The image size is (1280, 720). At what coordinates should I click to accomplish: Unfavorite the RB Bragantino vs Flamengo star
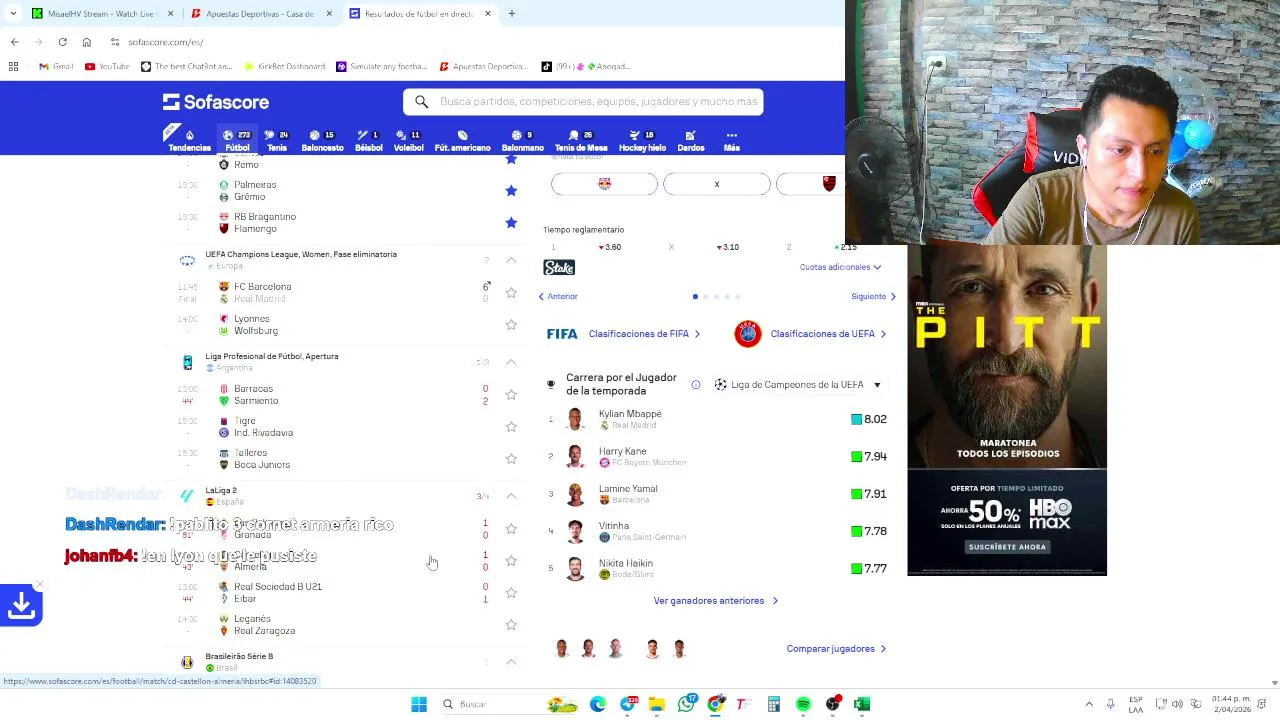click(511, 222)
